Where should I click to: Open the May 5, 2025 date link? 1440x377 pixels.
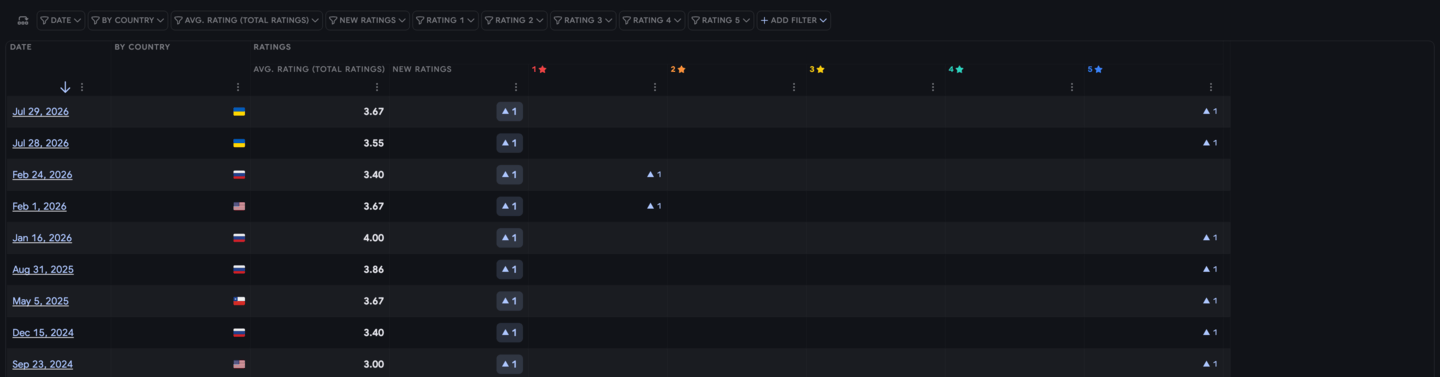41,301
